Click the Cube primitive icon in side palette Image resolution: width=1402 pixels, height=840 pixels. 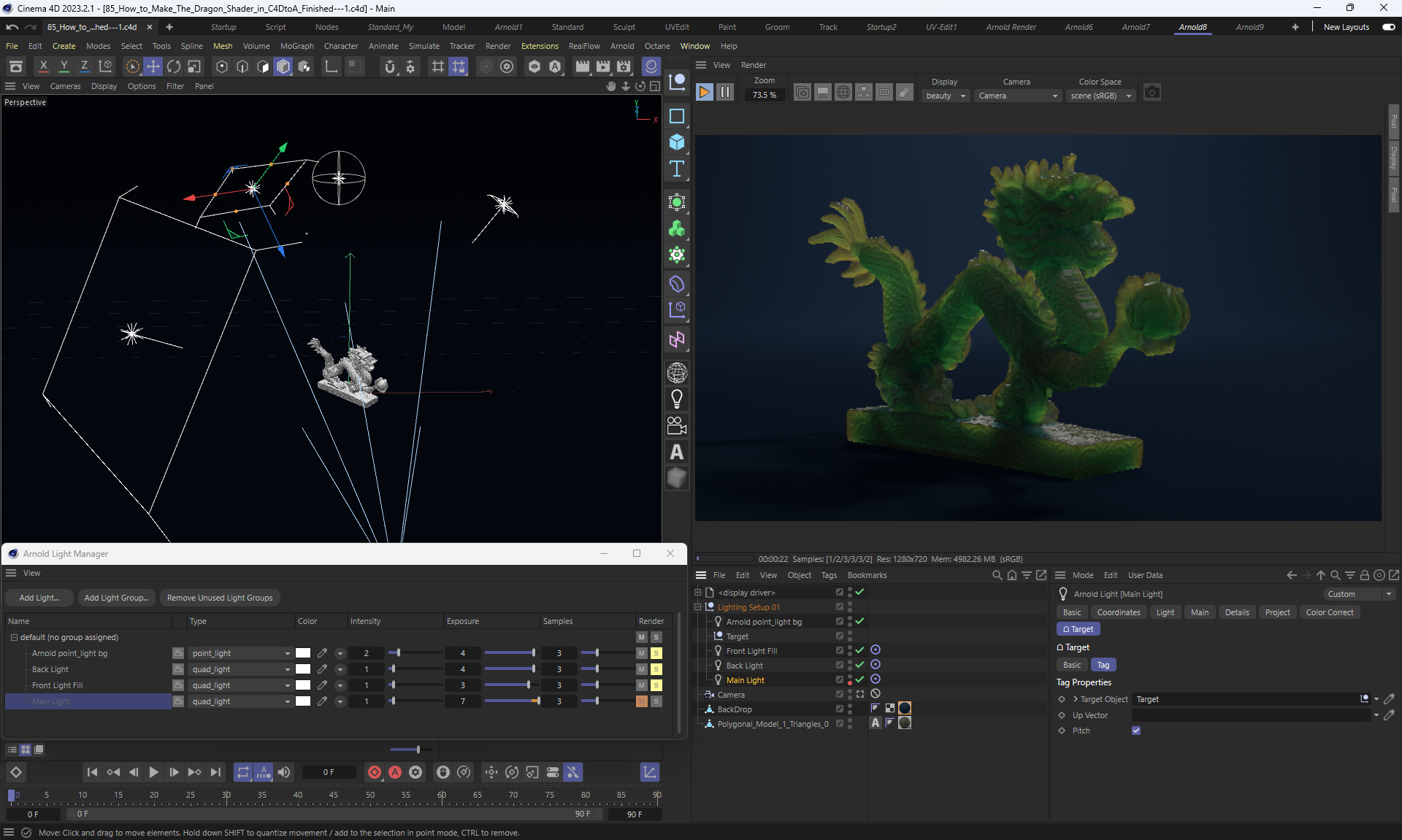click(x=677, y=142)
